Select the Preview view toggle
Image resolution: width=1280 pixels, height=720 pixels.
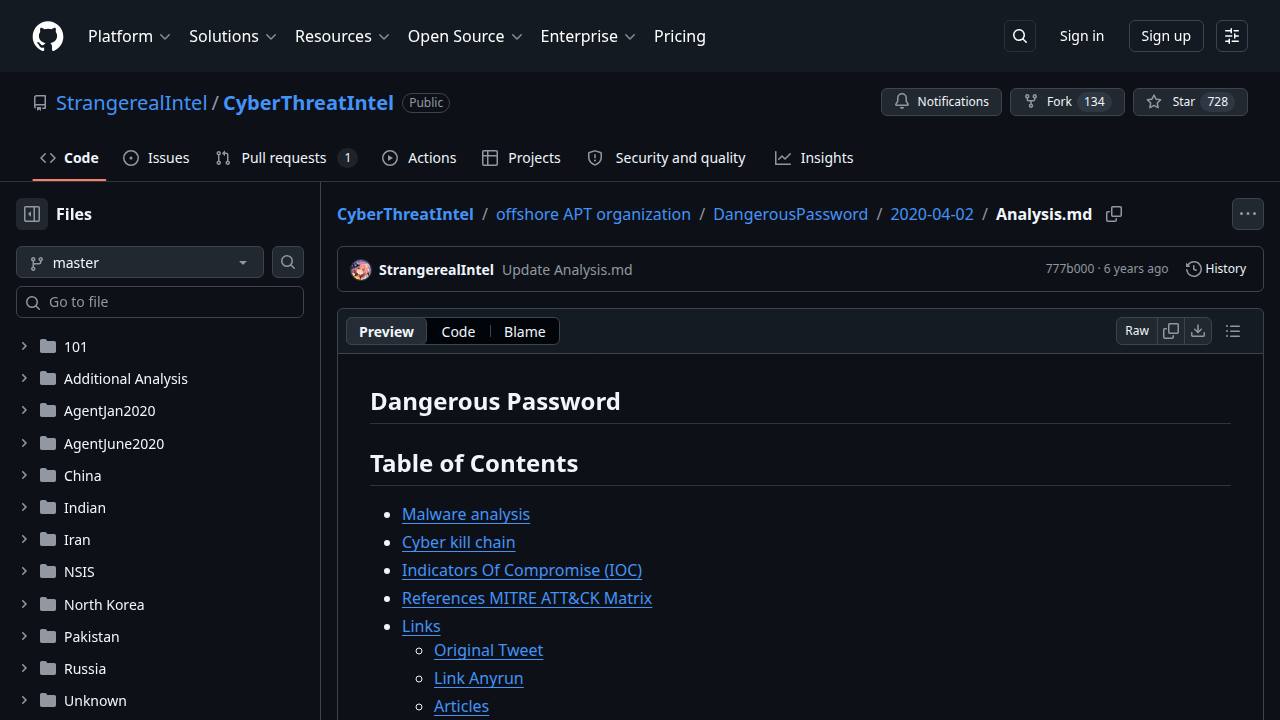tap(386, 332)
